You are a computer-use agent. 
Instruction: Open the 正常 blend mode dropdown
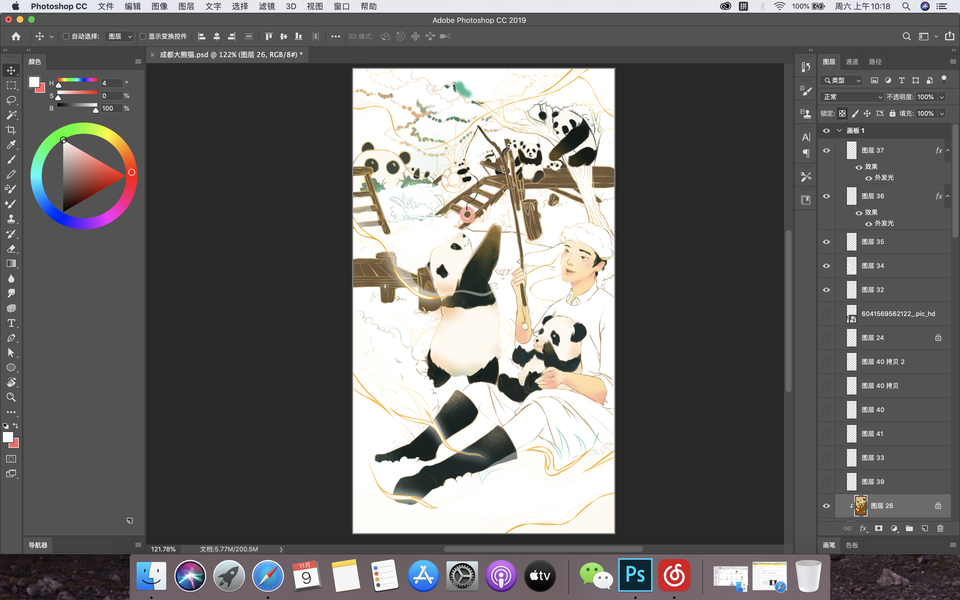click(852, 97)
